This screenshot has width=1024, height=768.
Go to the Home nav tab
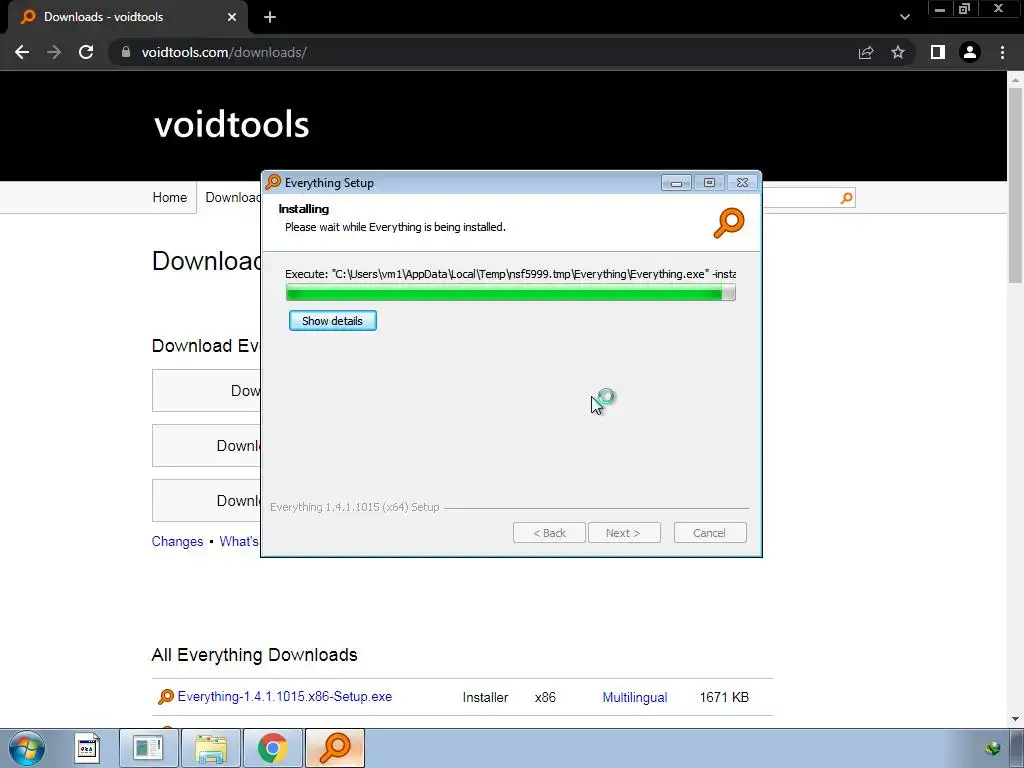click(x=170, y=197)
